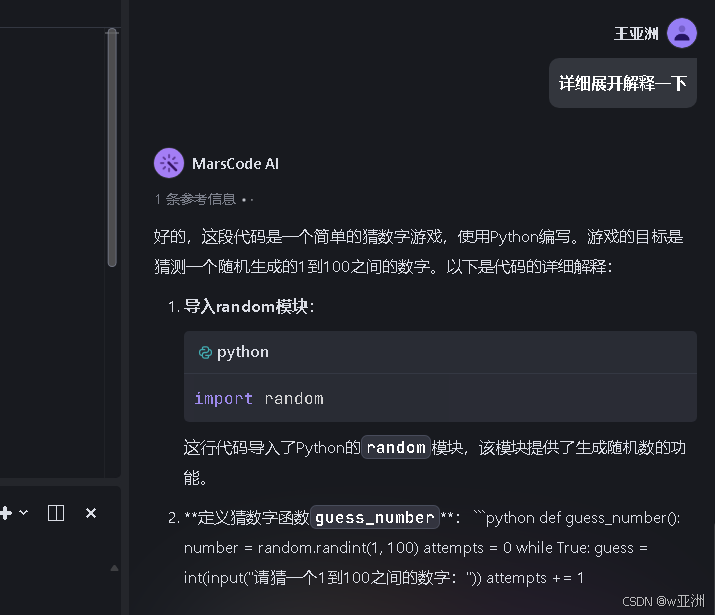Click the 'python' label in code block header

[243, 352]
